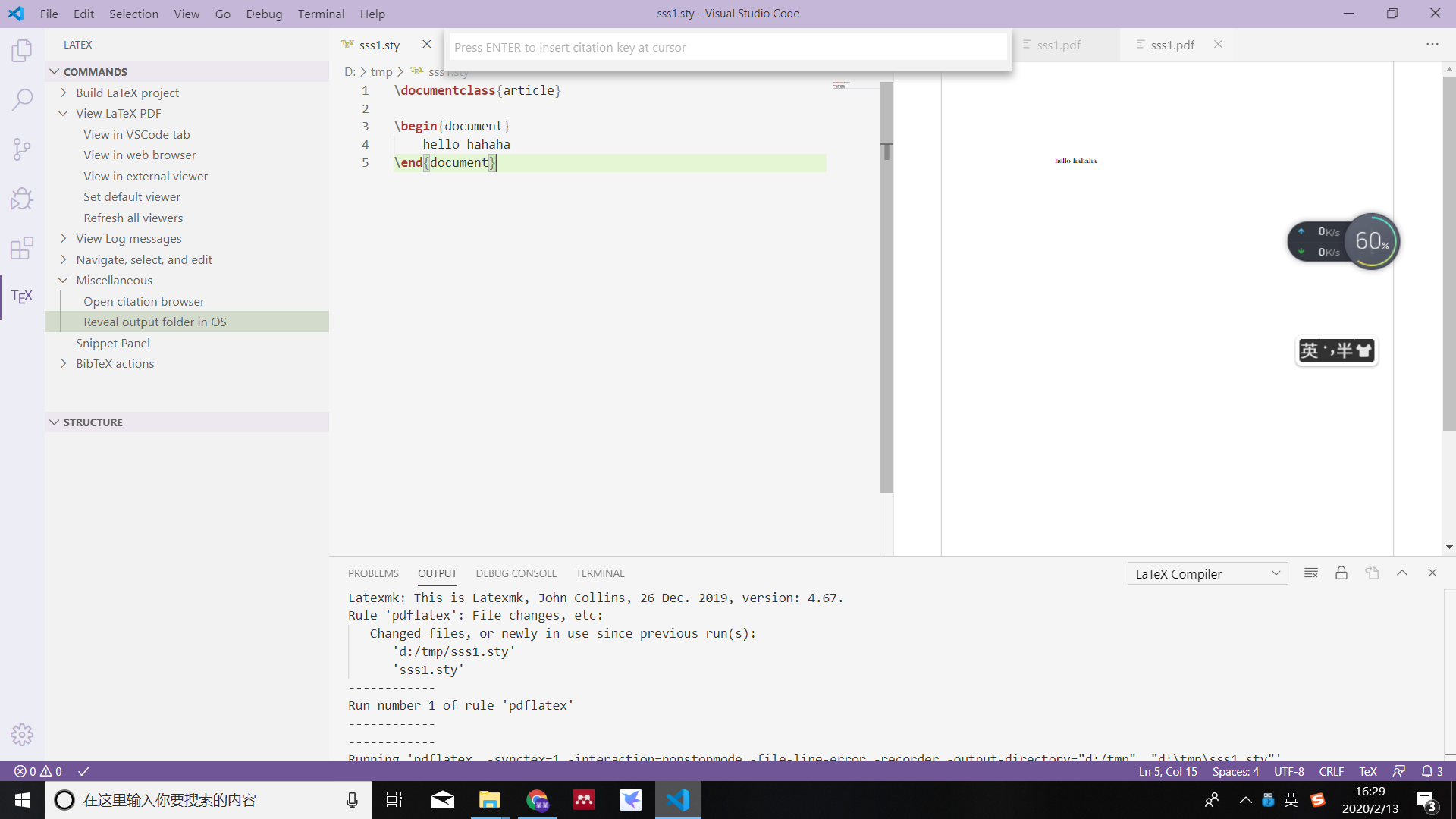The height and width of the screenshot is (819, 1456).
Task: Open the LaTeX Workshop TEX sidebar
Action: (21, 297)
